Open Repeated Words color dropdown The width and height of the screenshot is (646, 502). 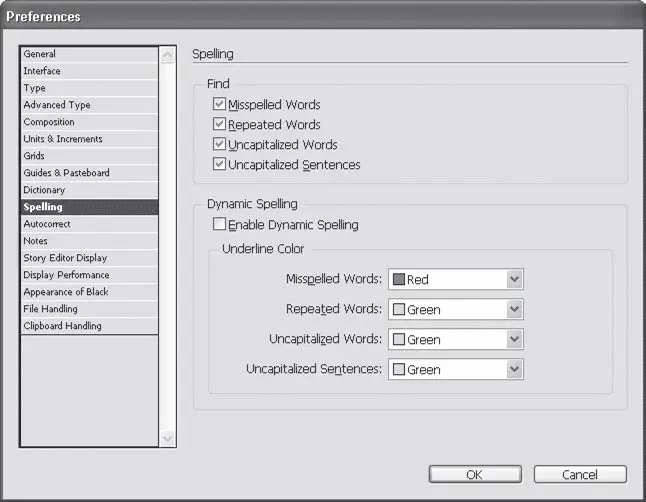click(514, 309)
